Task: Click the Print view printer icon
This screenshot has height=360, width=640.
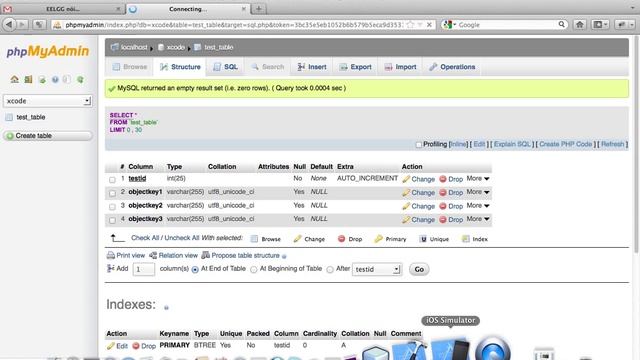Action: point(111,256)
